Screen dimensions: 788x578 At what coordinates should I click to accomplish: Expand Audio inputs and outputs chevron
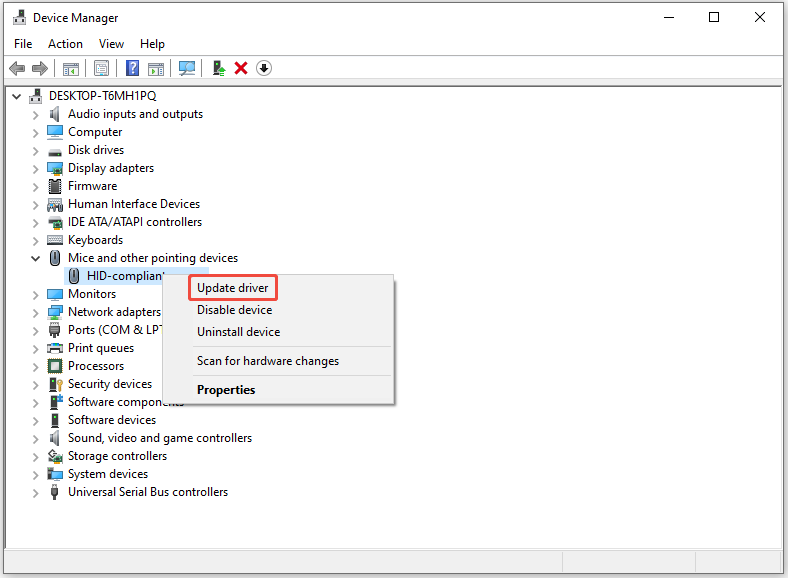35,115
